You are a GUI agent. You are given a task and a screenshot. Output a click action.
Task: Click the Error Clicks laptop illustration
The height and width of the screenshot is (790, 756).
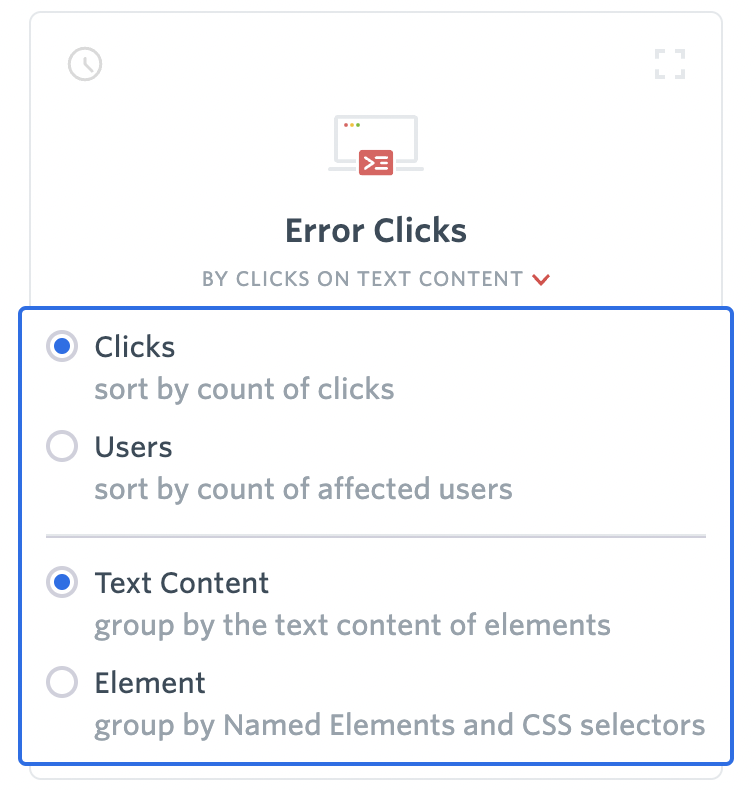376,145
